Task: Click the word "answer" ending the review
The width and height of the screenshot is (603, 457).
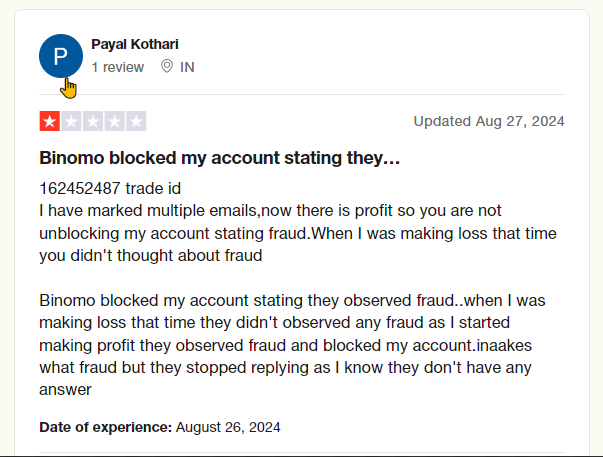Action: pyautogui.click(x=65, y=390)
